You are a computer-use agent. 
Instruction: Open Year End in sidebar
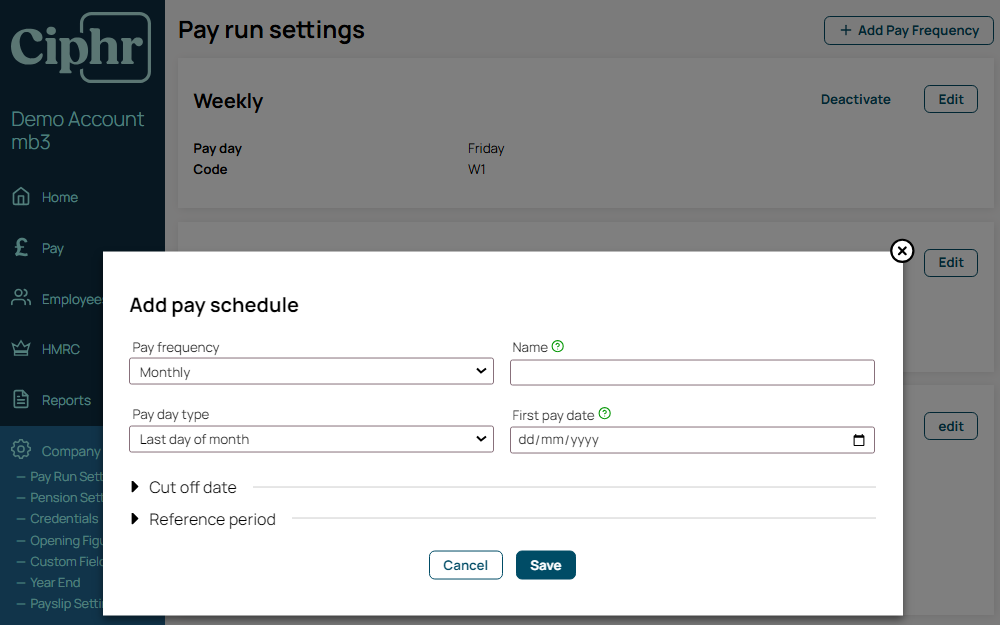(55, 582)
